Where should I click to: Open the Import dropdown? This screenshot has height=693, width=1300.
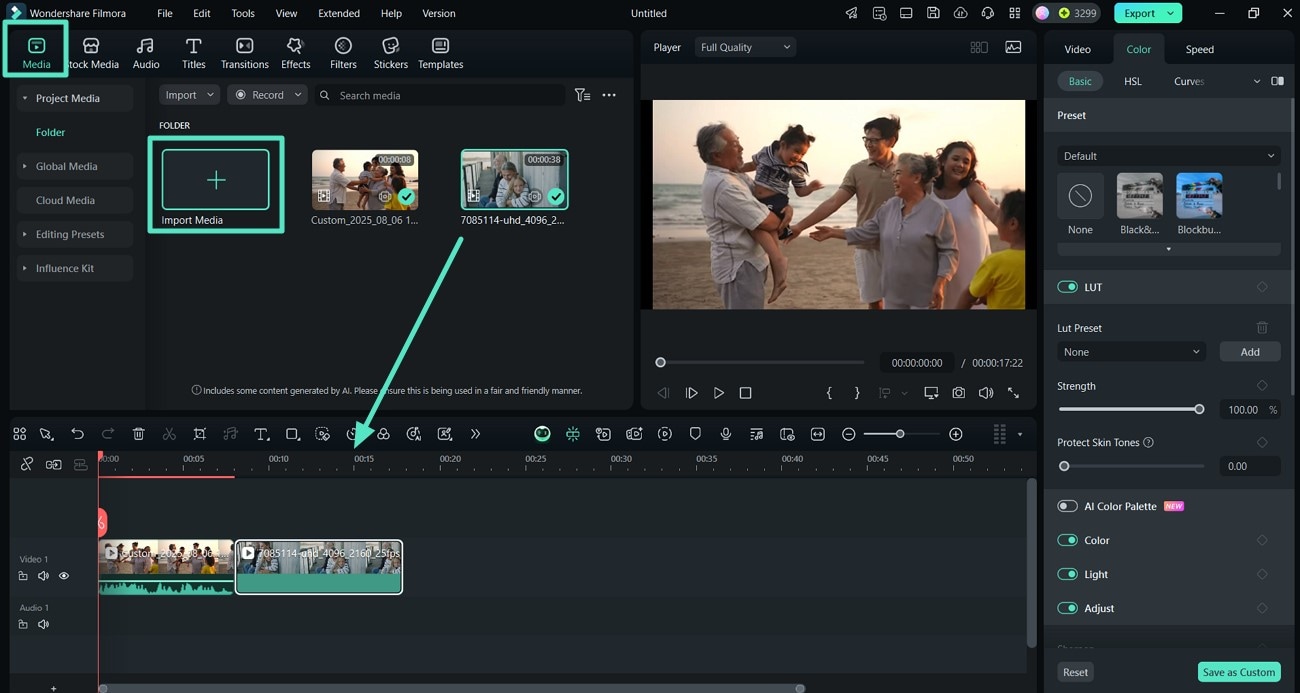click(189, 95)
